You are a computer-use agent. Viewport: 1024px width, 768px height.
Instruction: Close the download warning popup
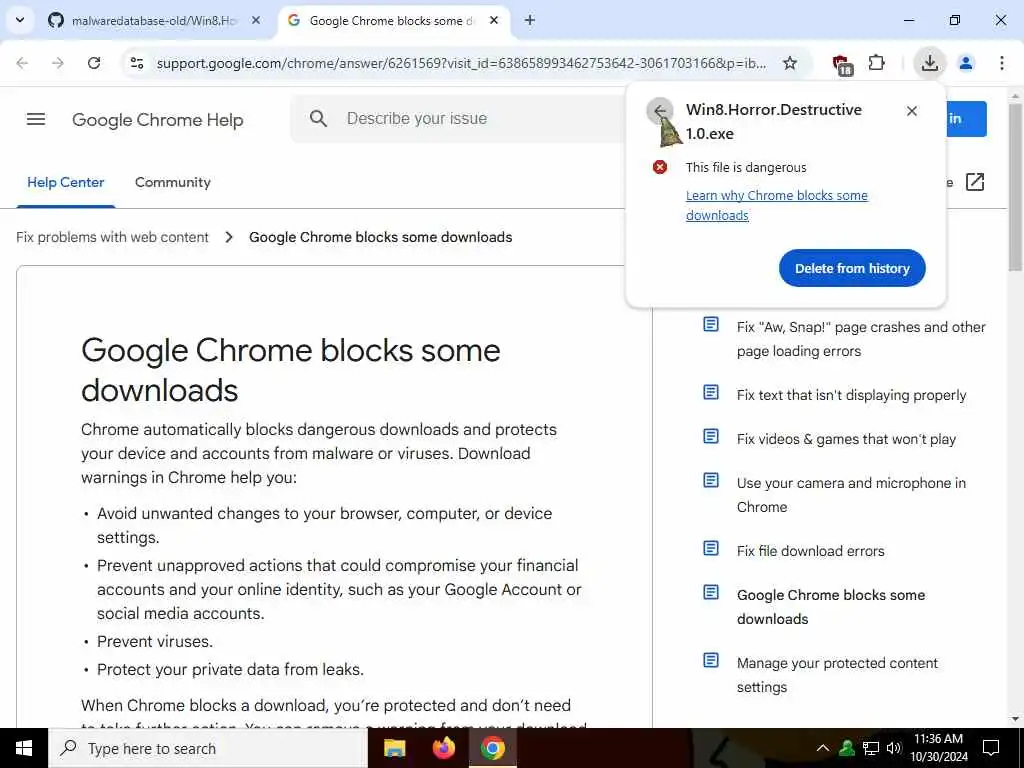(x=912, y=111)
